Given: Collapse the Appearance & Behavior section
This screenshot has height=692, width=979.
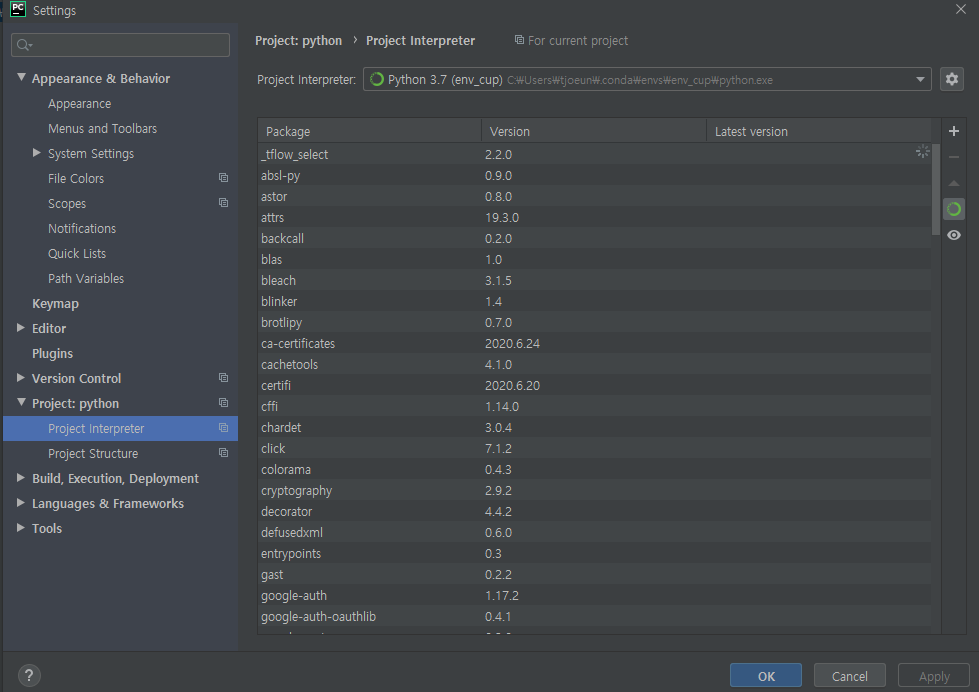Looking at the screenshot, I should (x=21, y=77).
